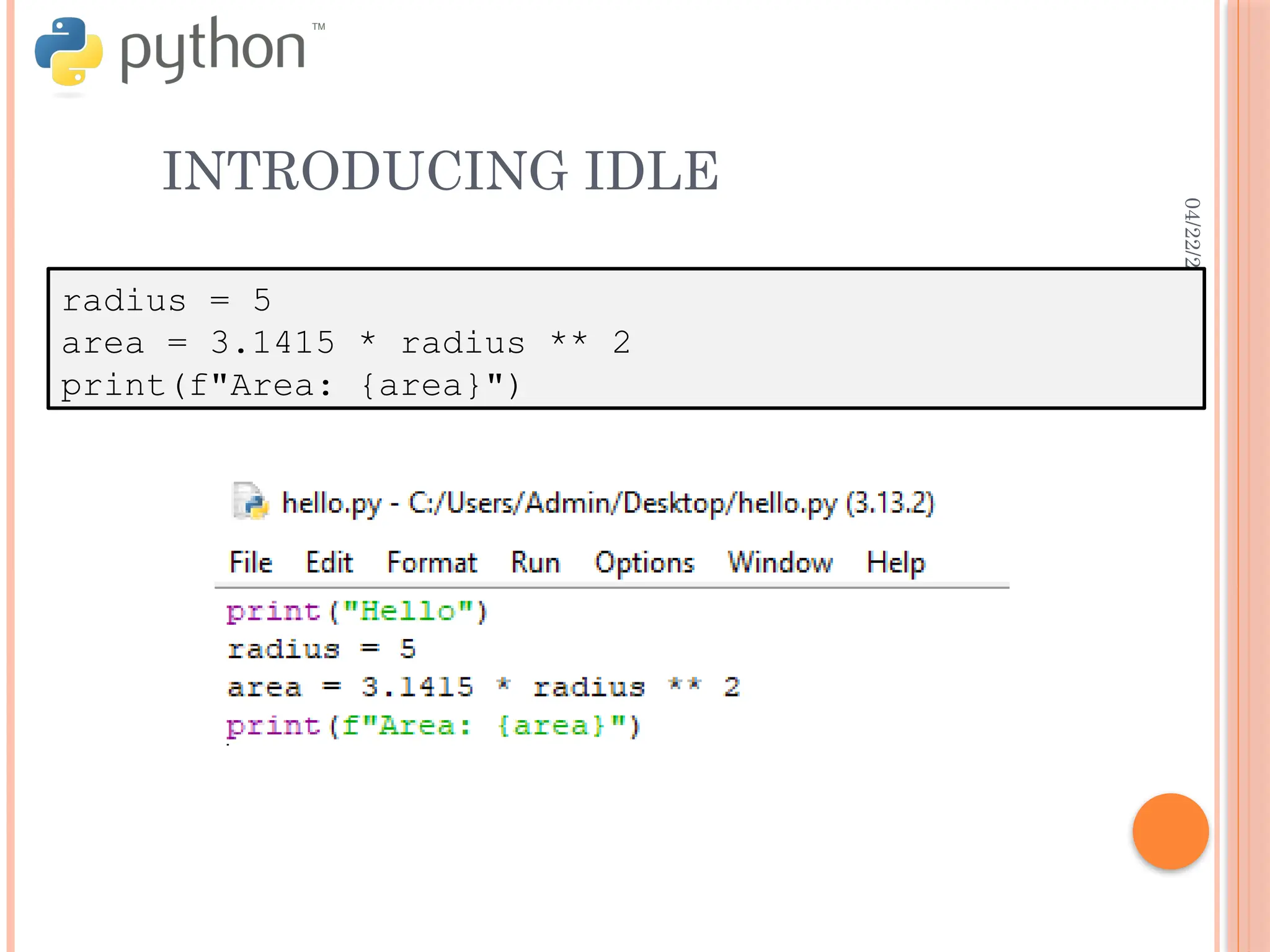Click the hello.py Python file icon in the title bar
This screenshot has width=1270, height=952.
pos(251,501)
